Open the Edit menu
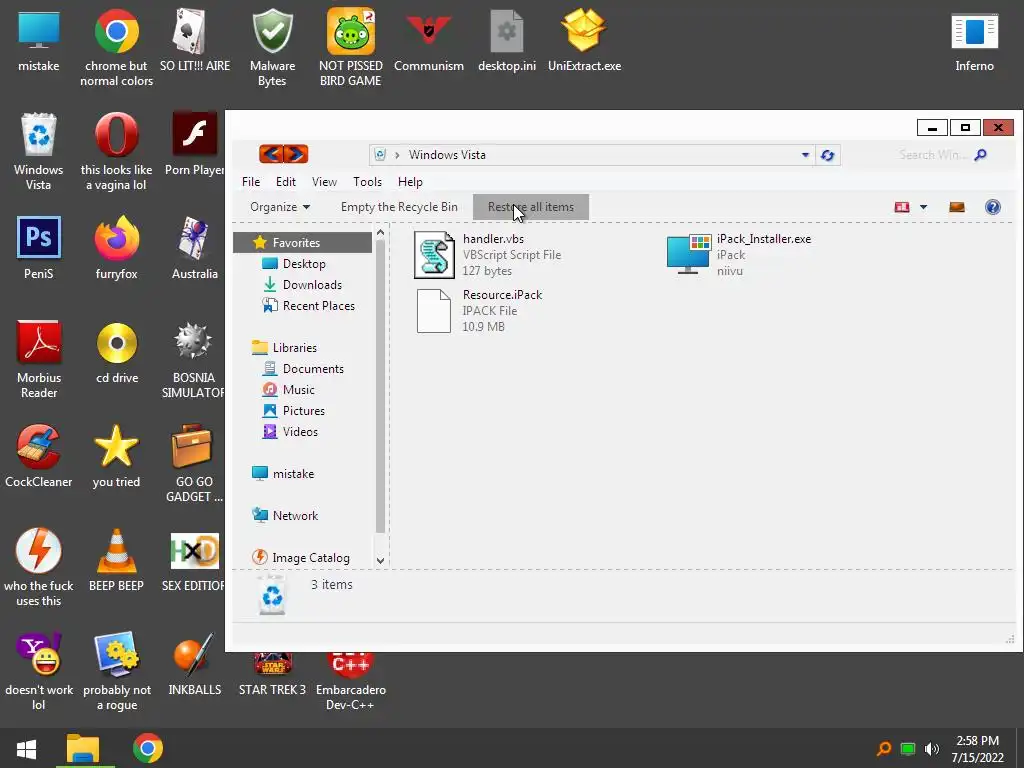The width and height of the screenshot is (1024, 768). click(285, 182)
